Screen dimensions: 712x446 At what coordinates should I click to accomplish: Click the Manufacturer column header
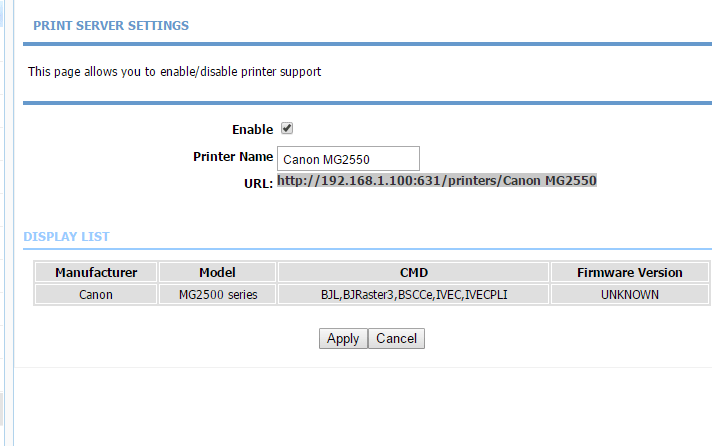(96, 272)
